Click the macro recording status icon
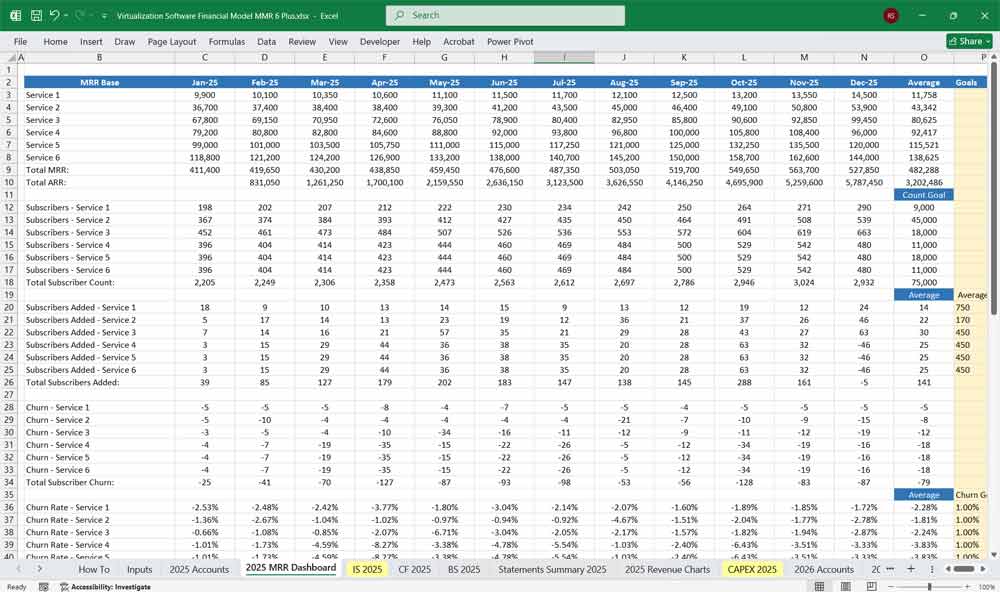Screen dimensions: 1000x592 pos(43,586)
